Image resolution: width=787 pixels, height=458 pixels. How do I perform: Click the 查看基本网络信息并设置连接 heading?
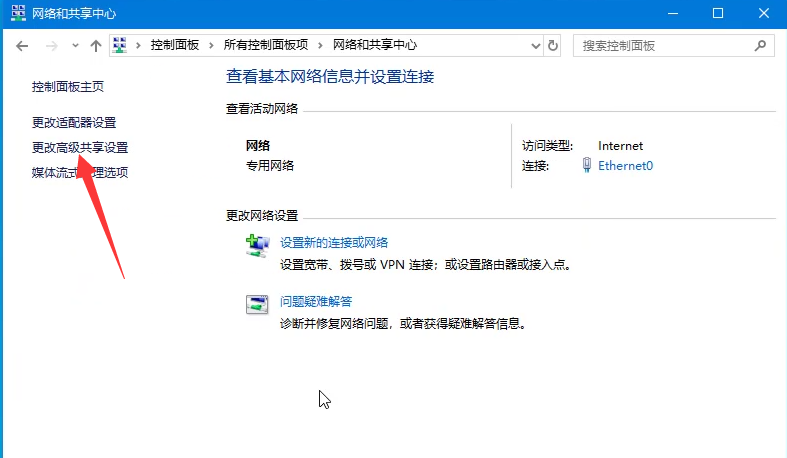330,77
